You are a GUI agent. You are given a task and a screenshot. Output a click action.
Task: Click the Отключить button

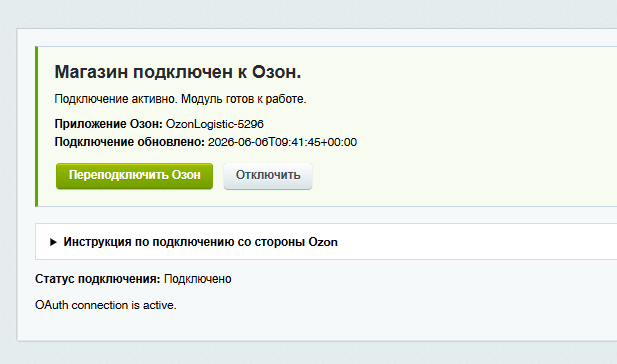(x=268, y=176)
